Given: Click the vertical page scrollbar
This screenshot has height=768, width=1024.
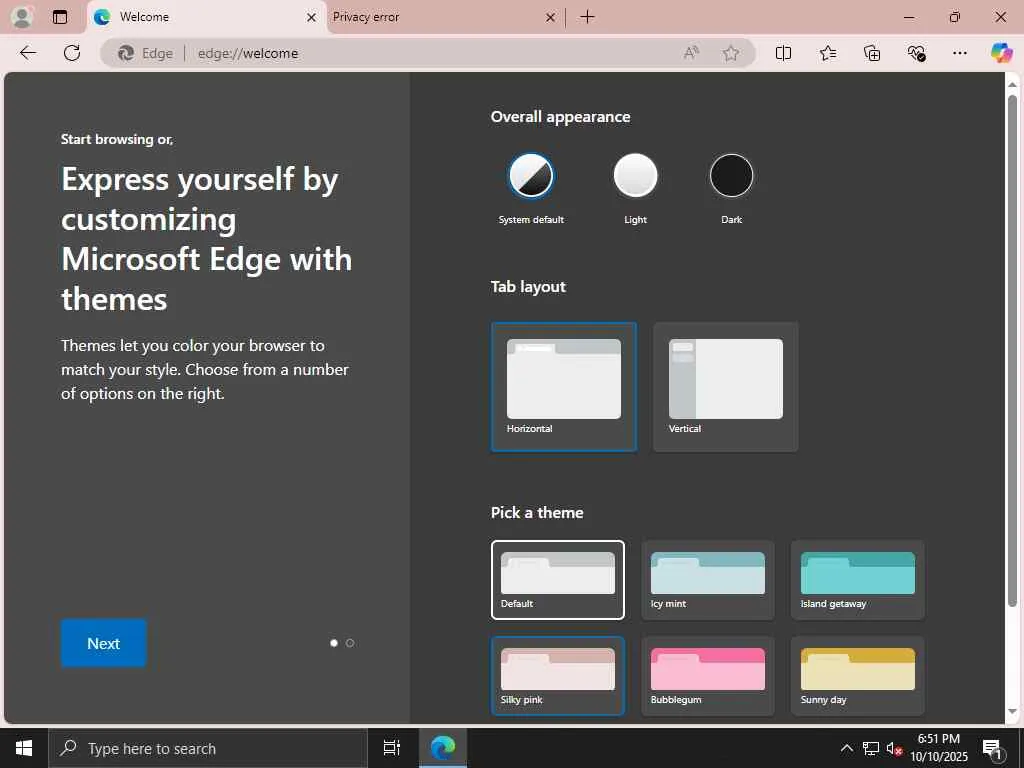Looking at the screenshot, I should point(1012,353).
